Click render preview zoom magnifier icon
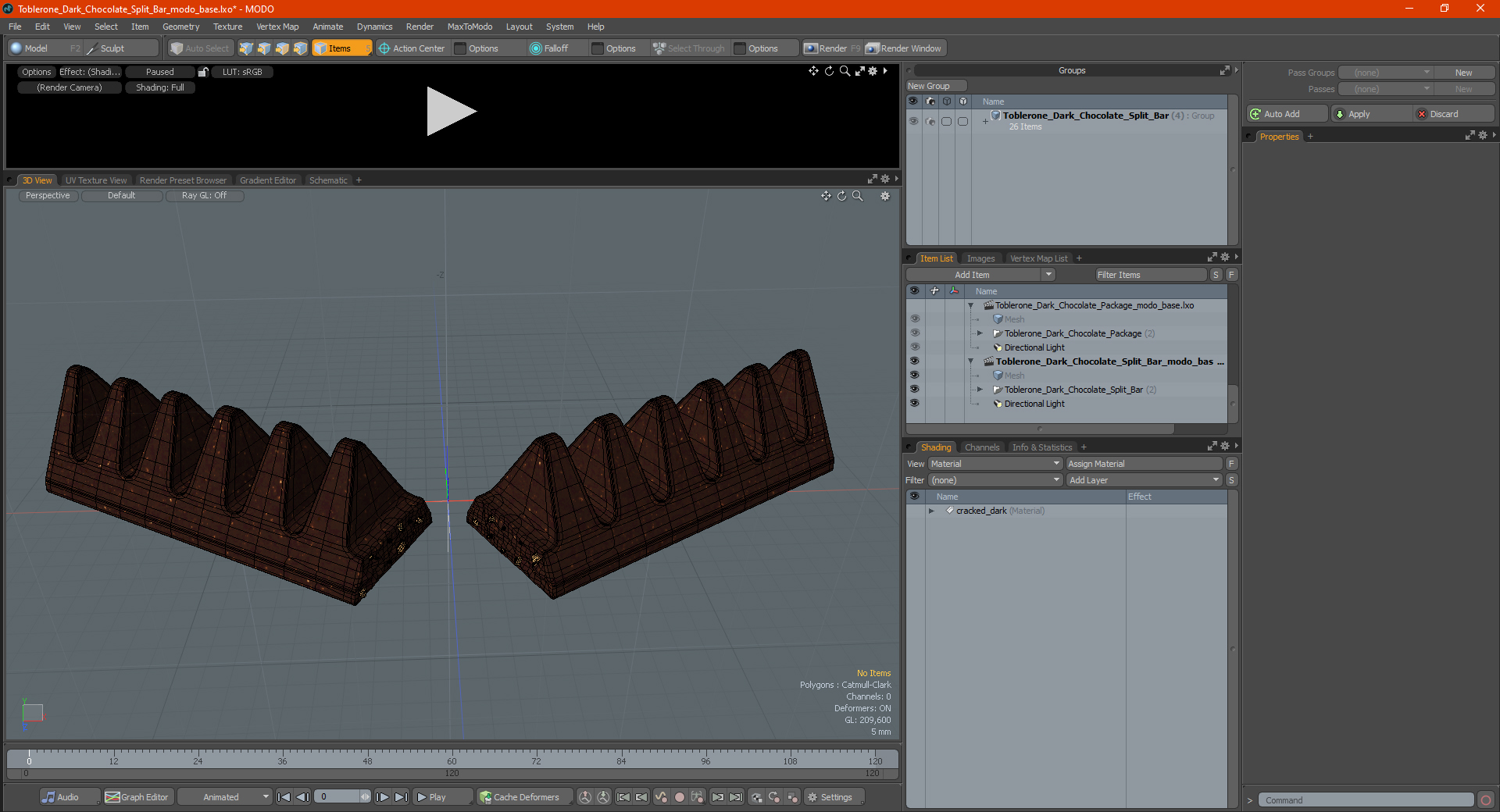Image resolution: width=1500 pixels, height=812 pixels. tap(845, 71)
